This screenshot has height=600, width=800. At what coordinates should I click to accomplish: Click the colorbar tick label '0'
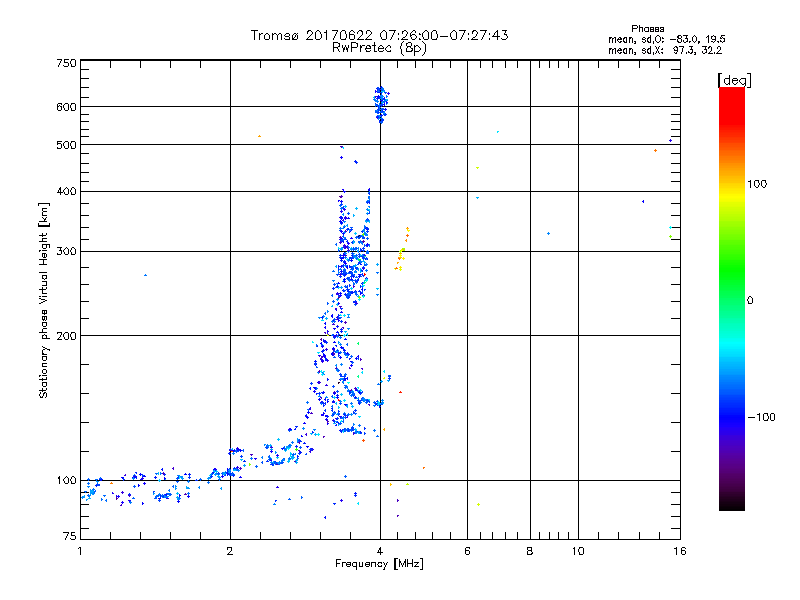750,301
